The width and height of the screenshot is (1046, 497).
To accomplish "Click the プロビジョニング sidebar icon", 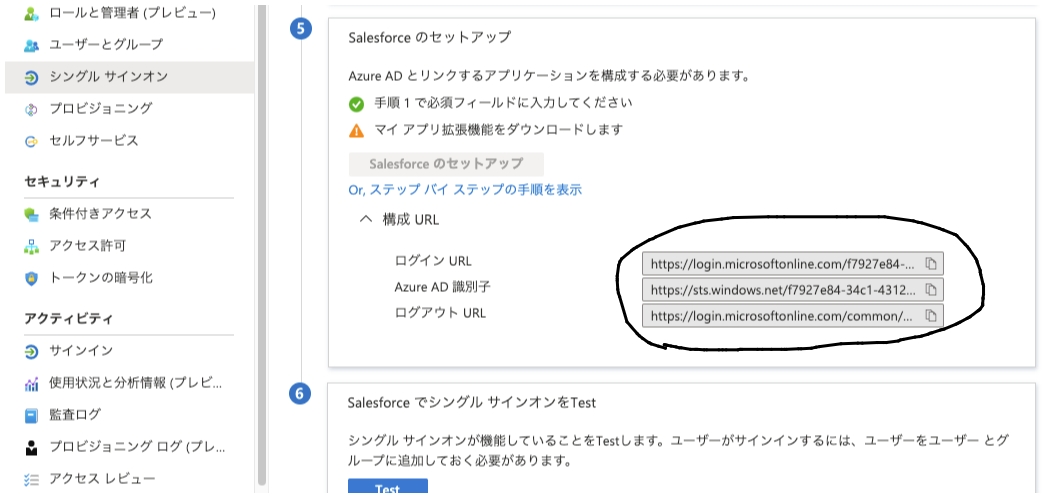I will pyautogui.click(x=31, y=109).
